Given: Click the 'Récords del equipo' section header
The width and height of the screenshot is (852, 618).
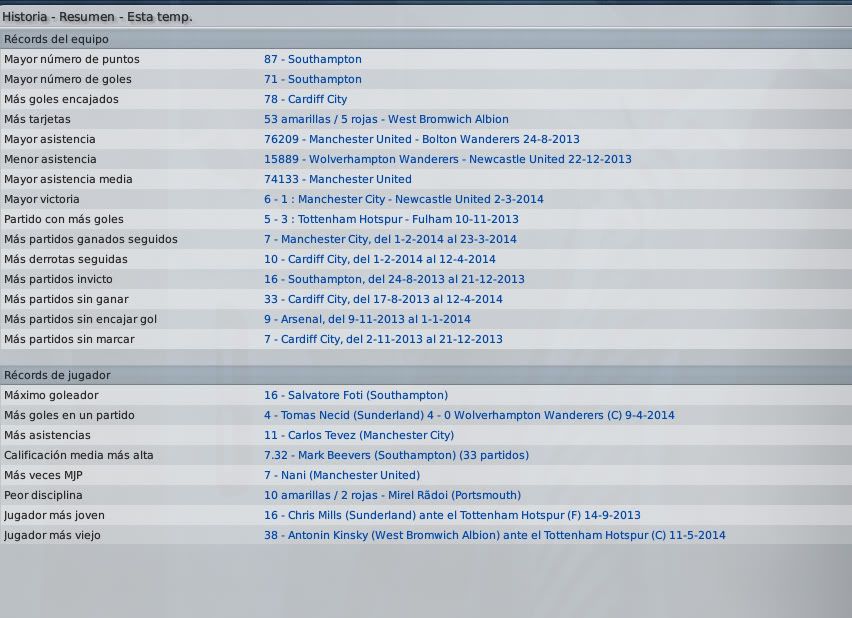Looking at the screenshot, I should click(426, 39).
